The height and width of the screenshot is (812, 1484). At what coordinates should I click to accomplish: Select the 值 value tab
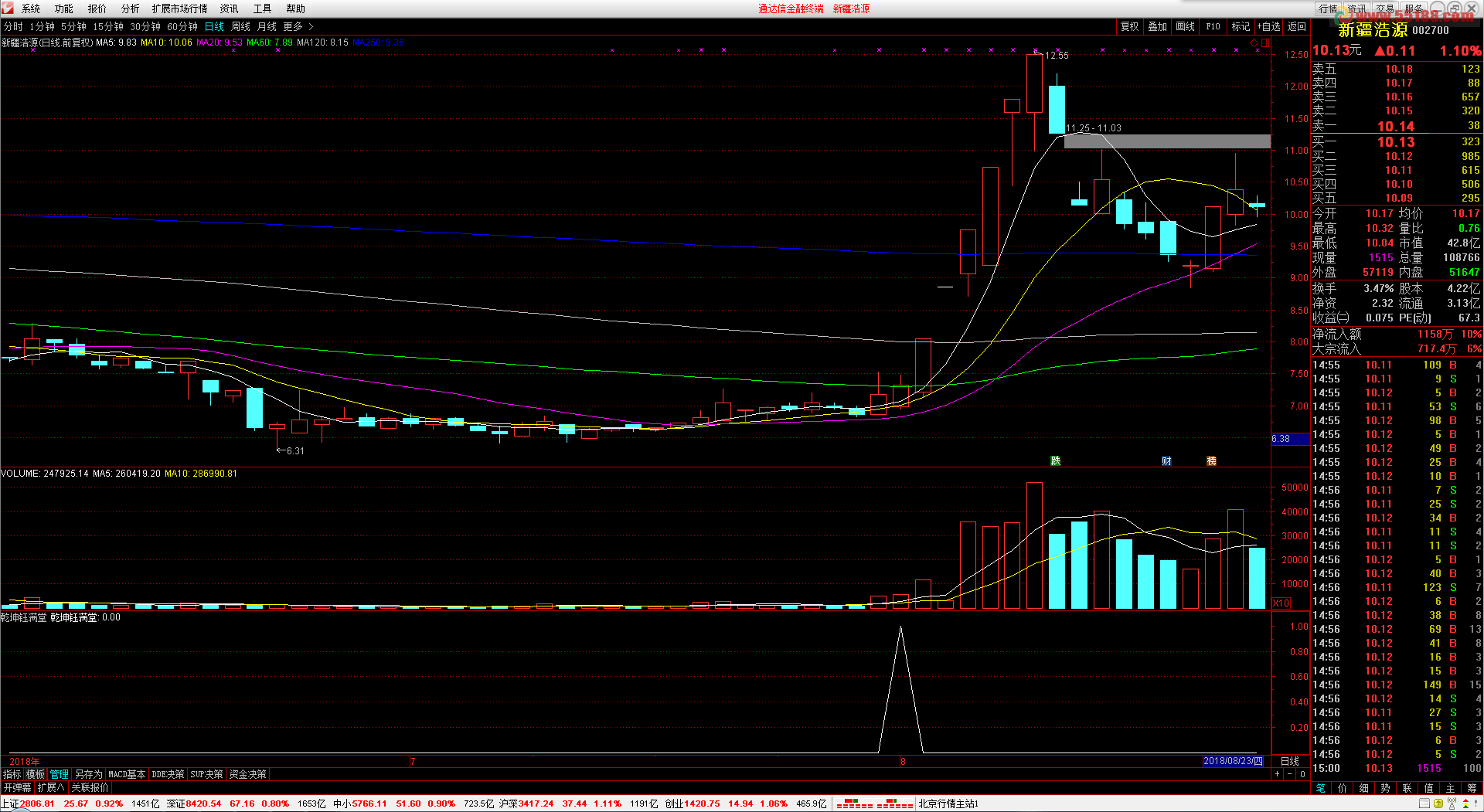pos(1428,788)
